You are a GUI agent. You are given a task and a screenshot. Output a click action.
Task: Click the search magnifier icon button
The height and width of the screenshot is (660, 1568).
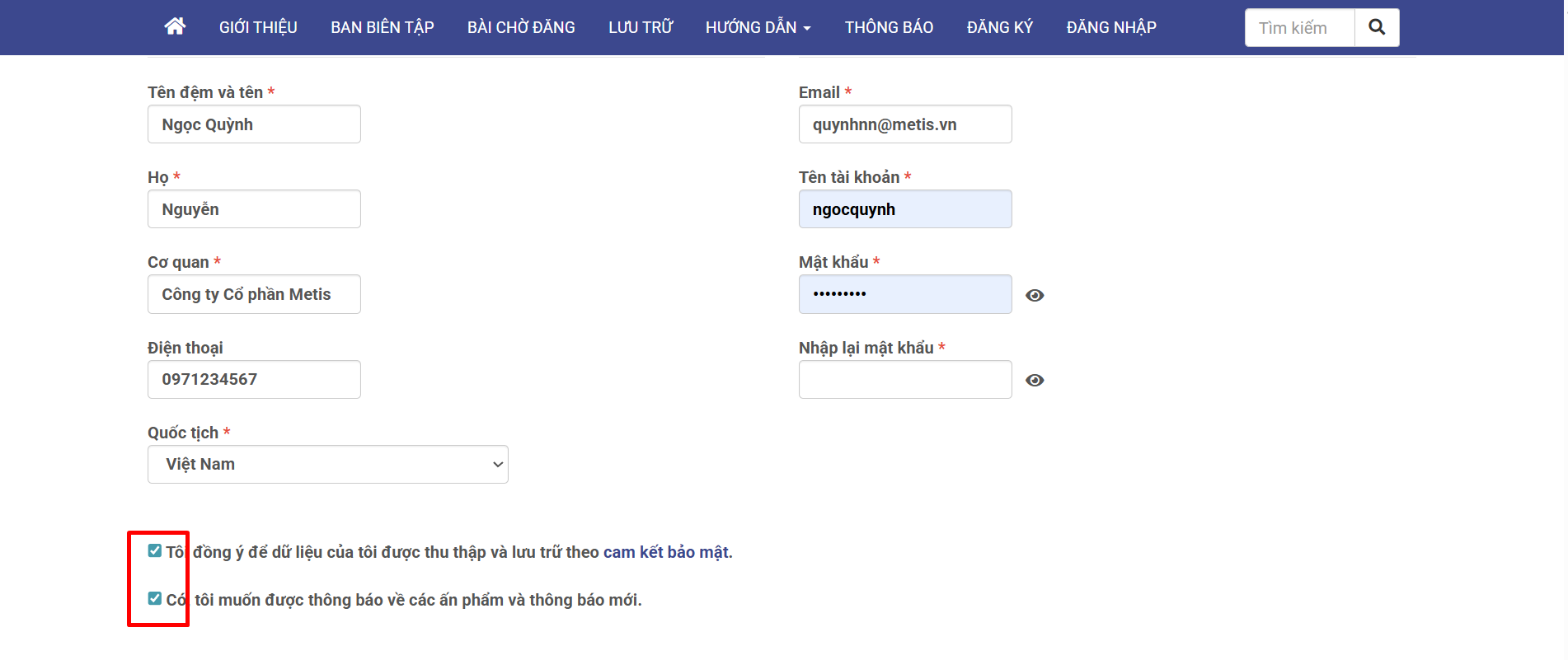[1376, 27]
